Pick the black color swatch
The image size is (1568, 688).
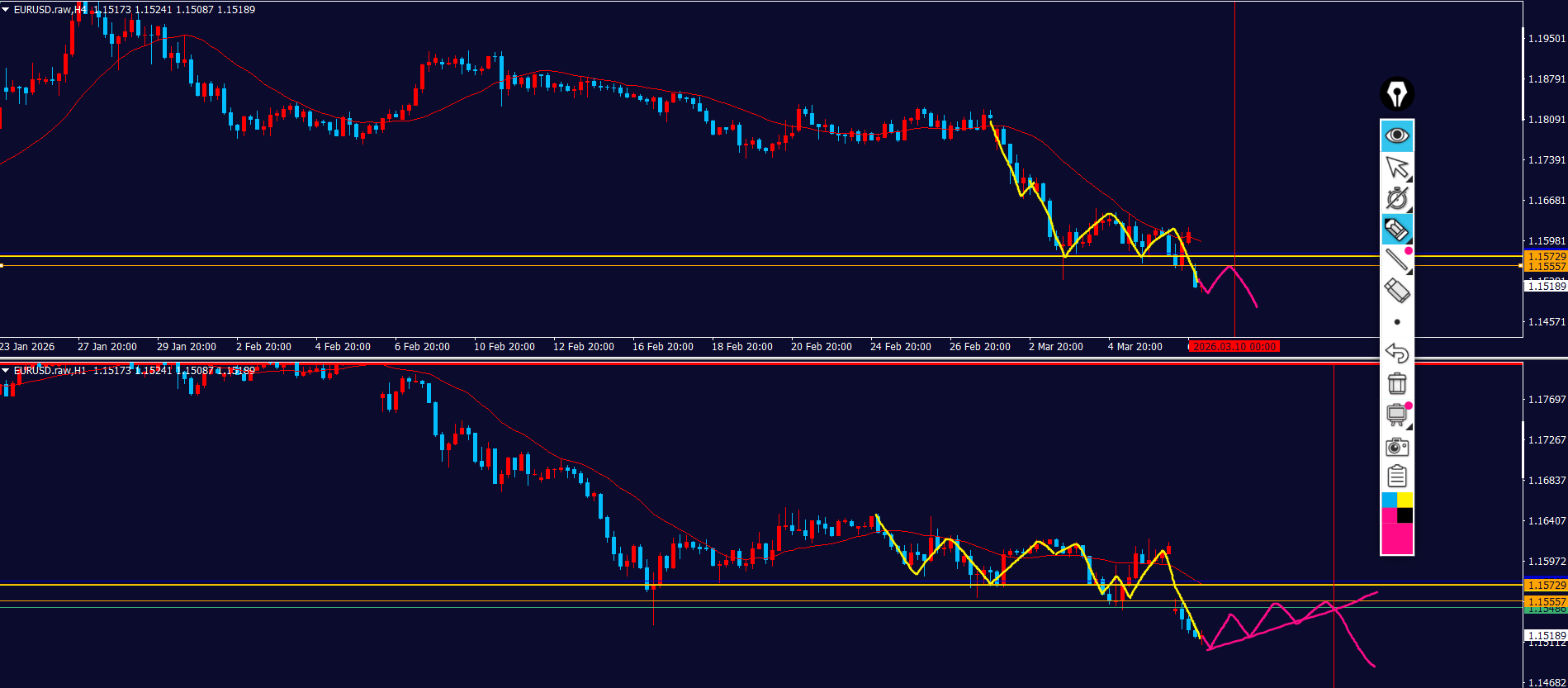[x=1405, y=515]
